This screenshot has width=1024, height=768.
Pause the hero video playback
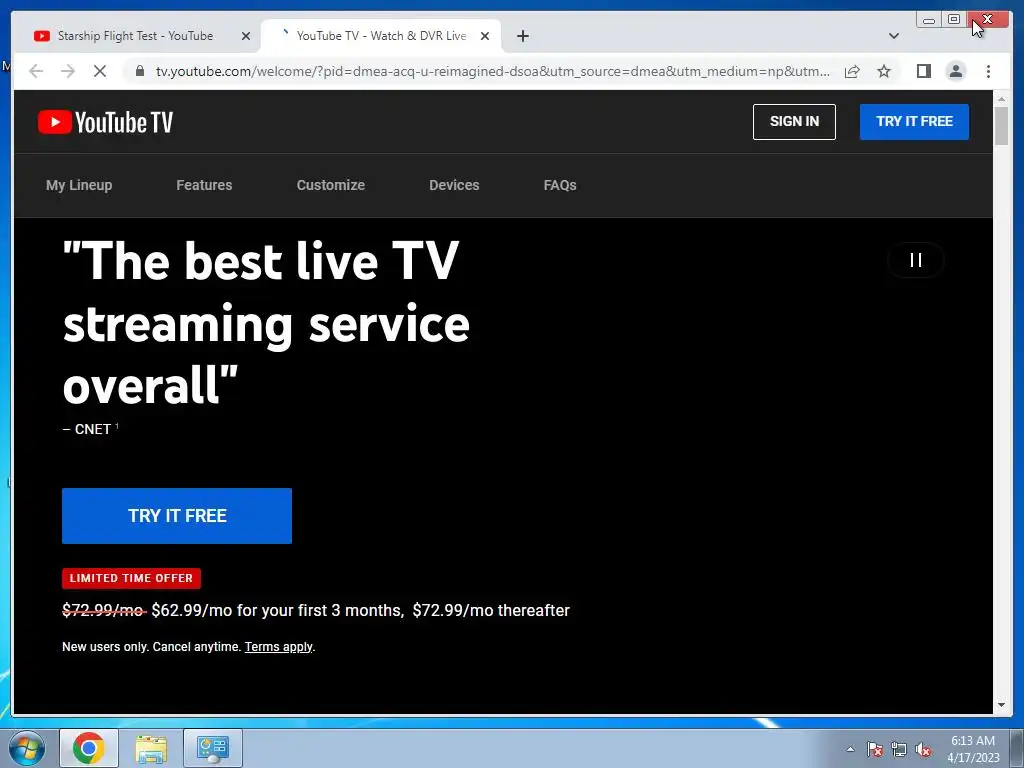tap(916, 260)
